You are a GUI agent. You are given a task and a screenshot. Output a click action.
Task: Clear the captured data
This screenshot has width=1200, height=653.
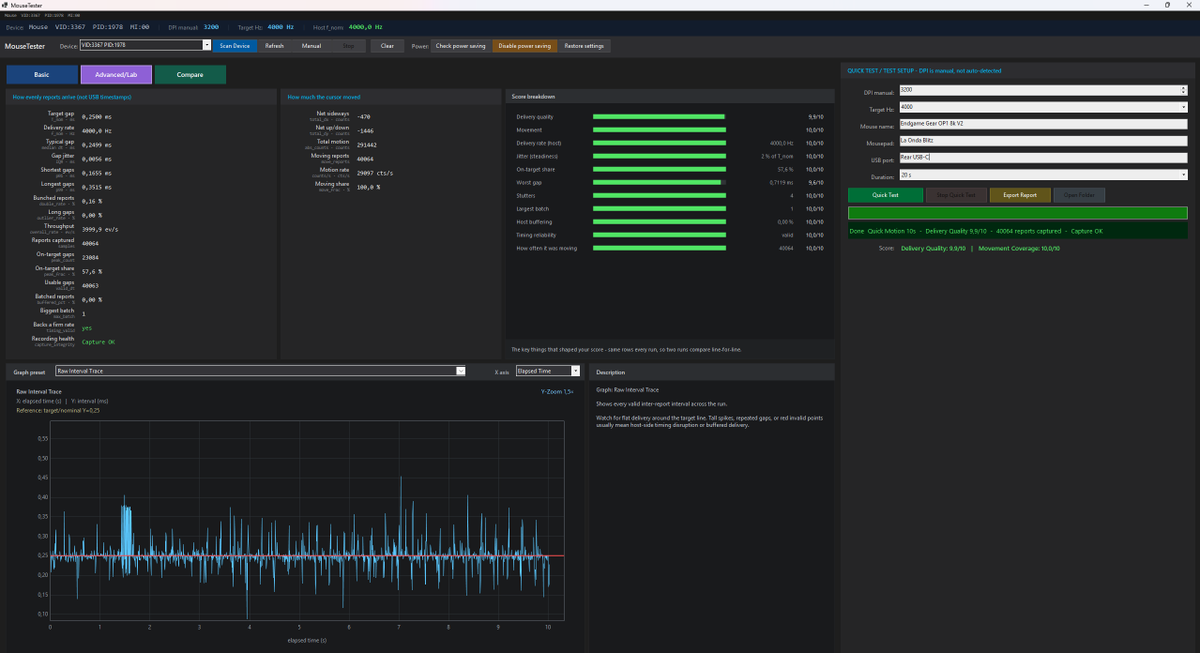click(387, 46)
